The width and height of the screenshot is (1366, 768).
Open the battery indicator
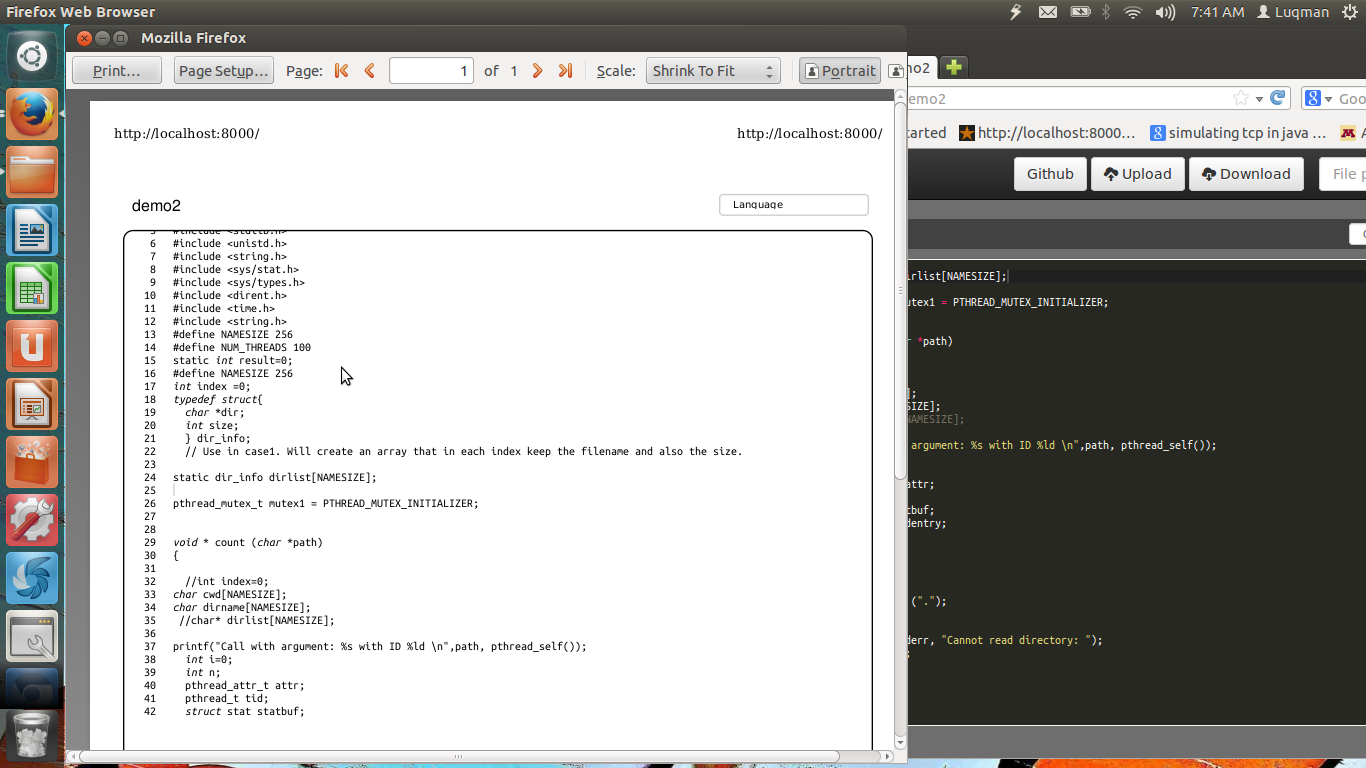1080,12
